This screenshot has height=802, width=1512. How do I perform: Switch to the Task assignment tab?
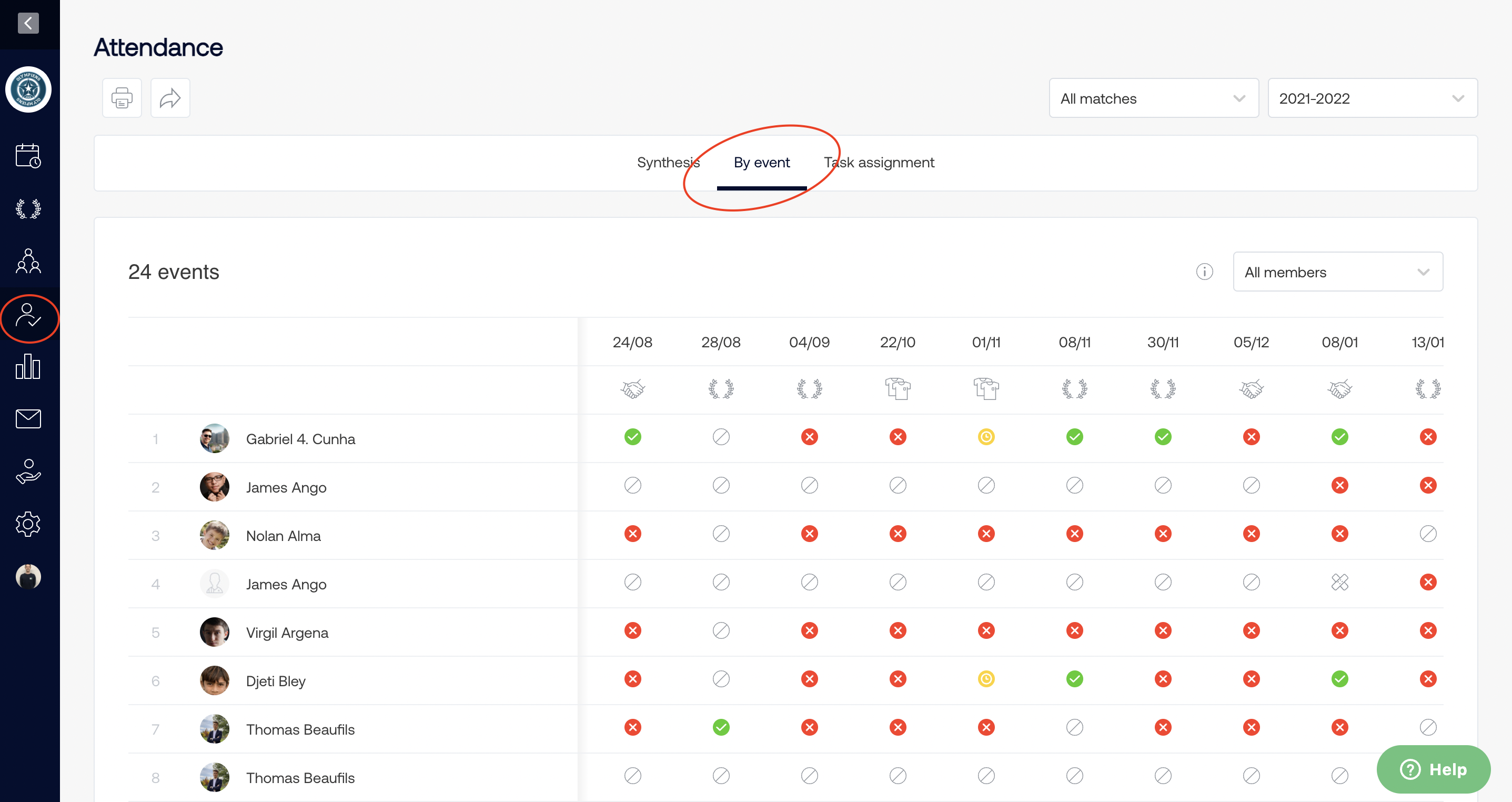coord(879,163)
